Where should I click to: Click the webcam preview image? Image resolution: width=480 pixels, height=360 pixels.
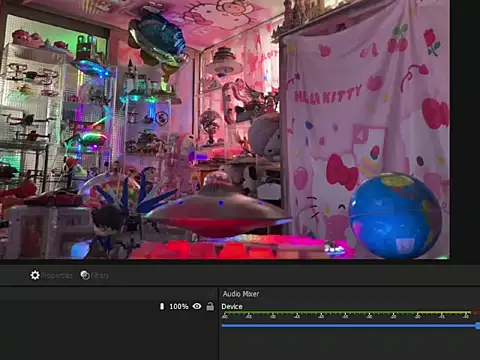point(225,129)
